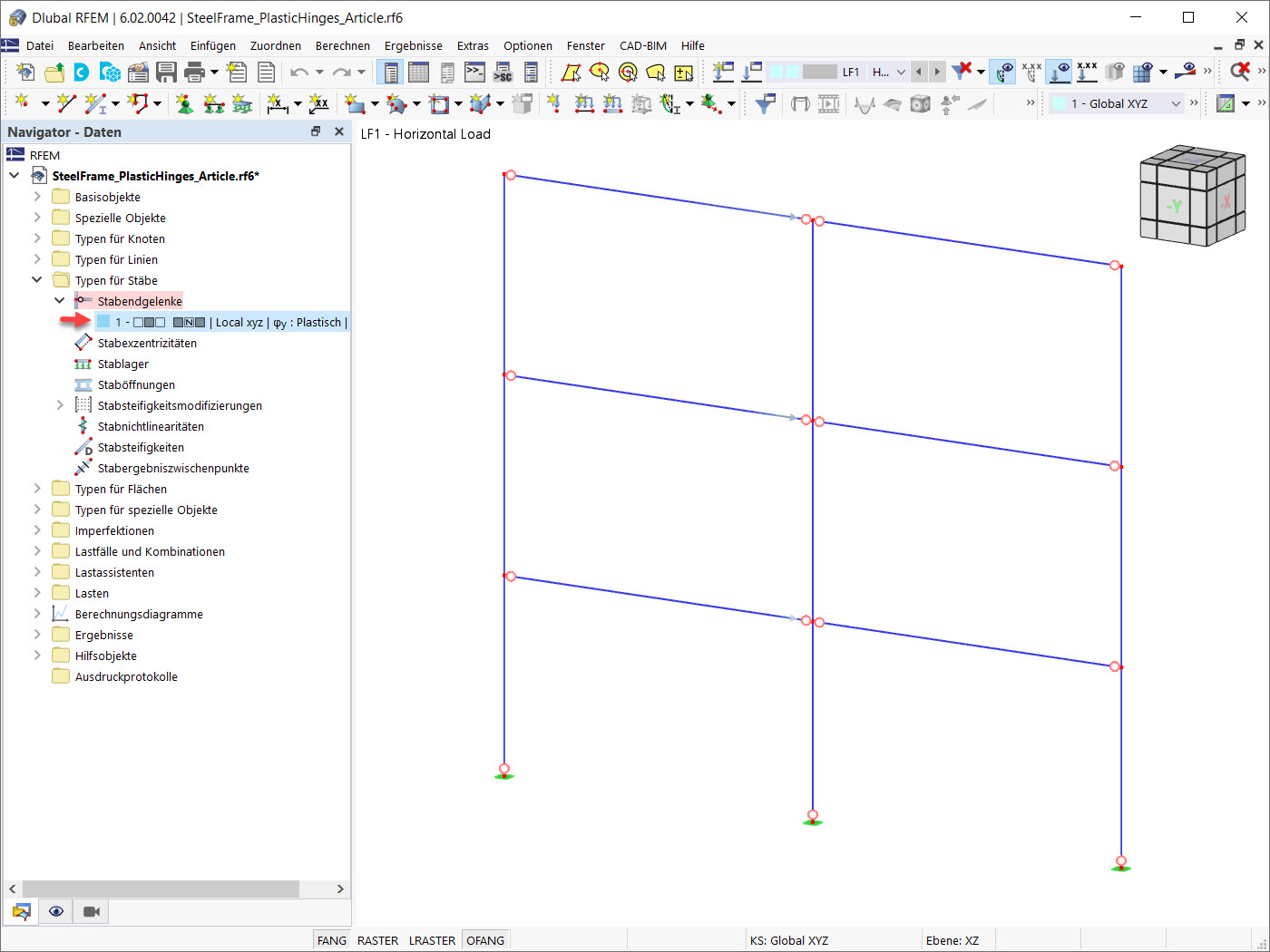The width and height of the screenshot is (1270, 952).
Task: Open the 1 - Global XYZ dropdown
Action: [x=1177, y=103]
